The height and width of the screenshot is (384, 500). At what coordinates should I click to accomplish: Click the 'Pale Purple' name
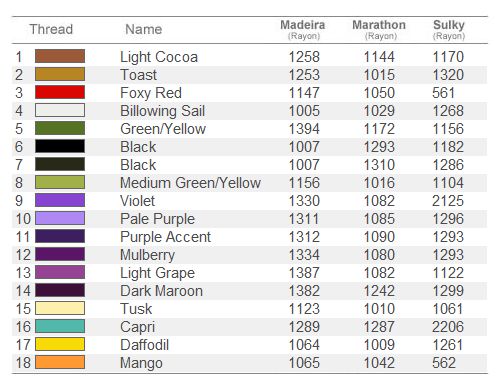click(x=157, y=219)
